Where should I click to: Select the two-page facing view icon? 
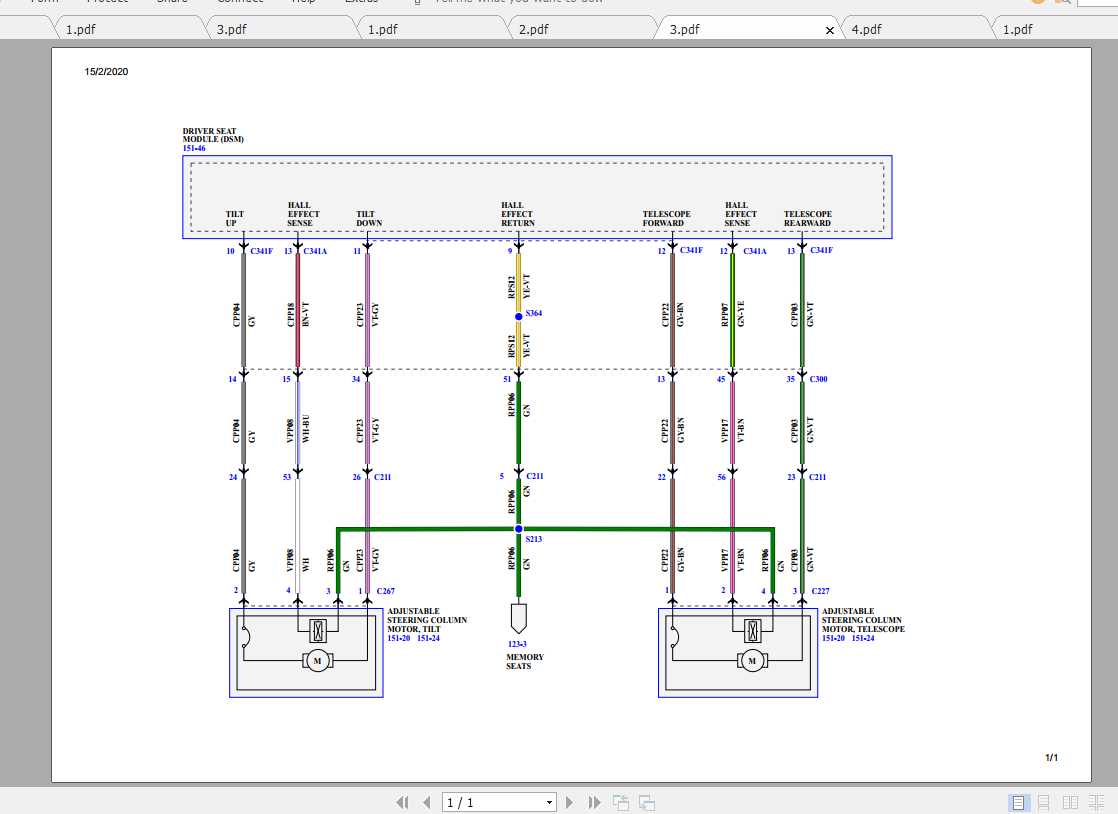coord(1069,802)
